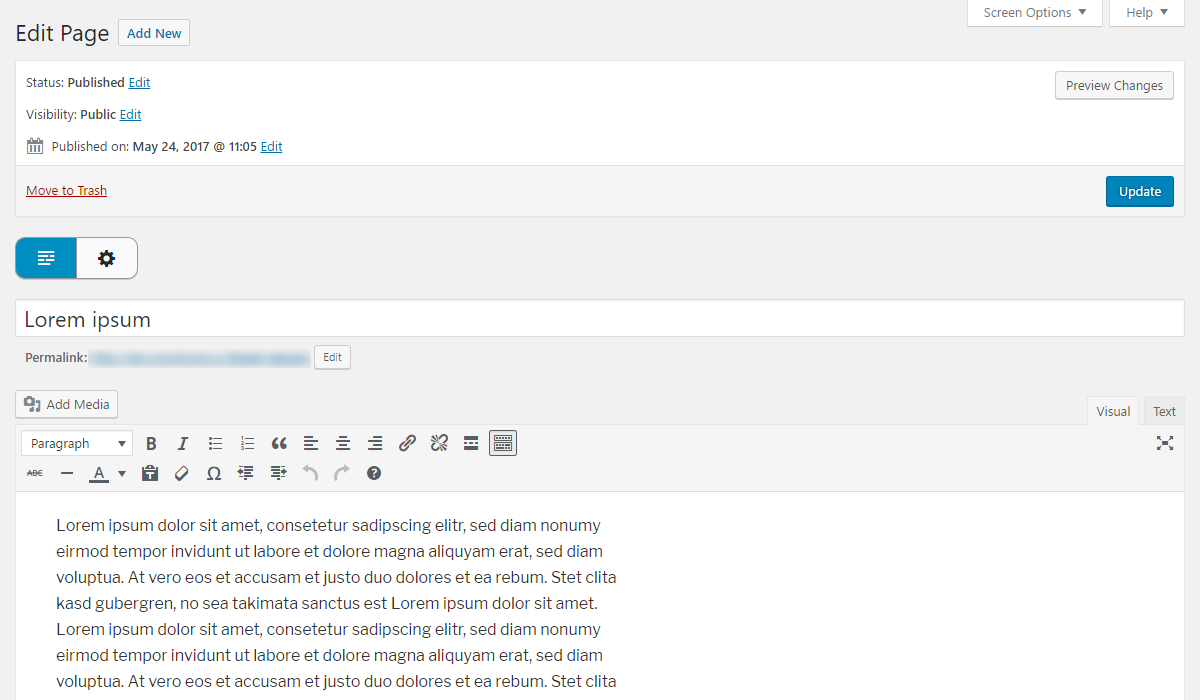1200x700 pixels.
Task: Expand the Screen Options panel
Action: pos(1035,13)
